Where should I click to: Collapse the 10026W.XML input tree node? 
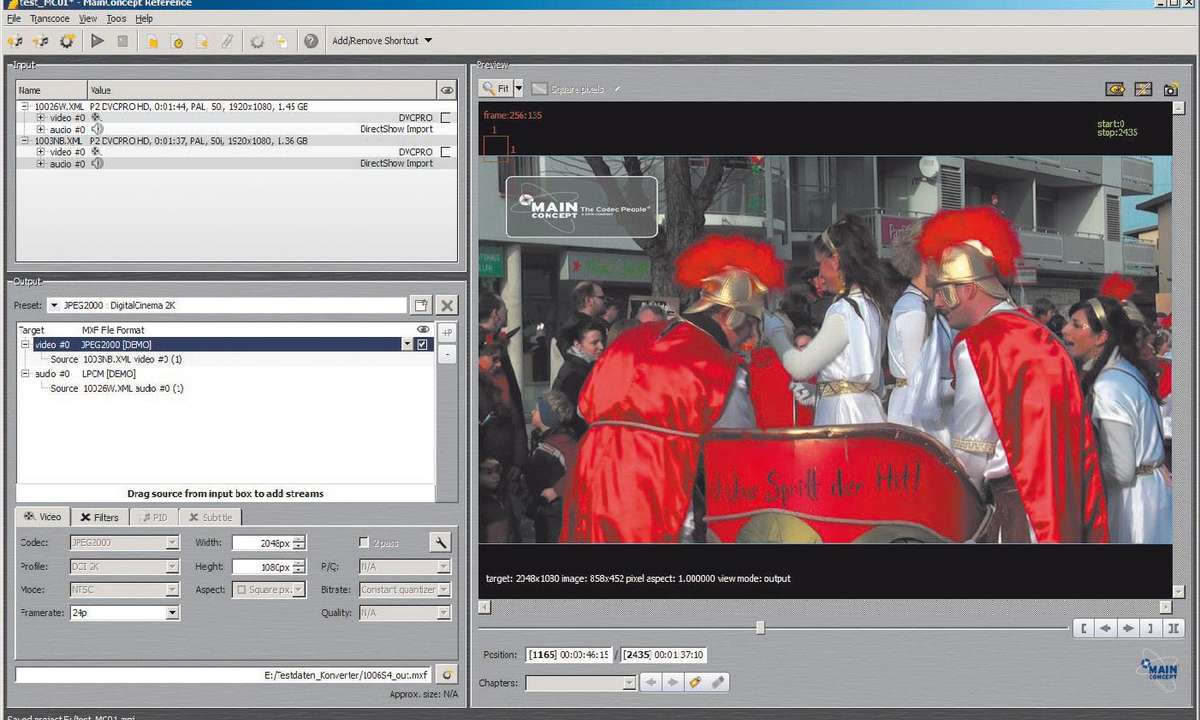pos(24,106)
